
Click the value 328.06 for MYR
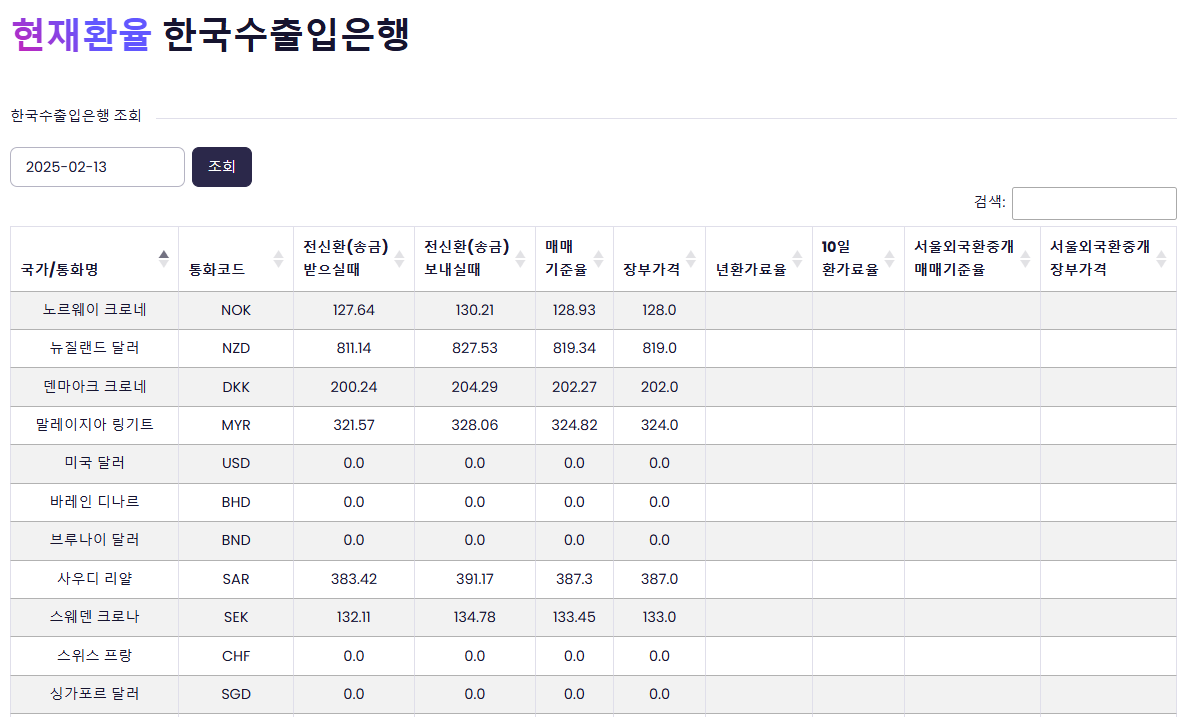[x=475, y=426]
